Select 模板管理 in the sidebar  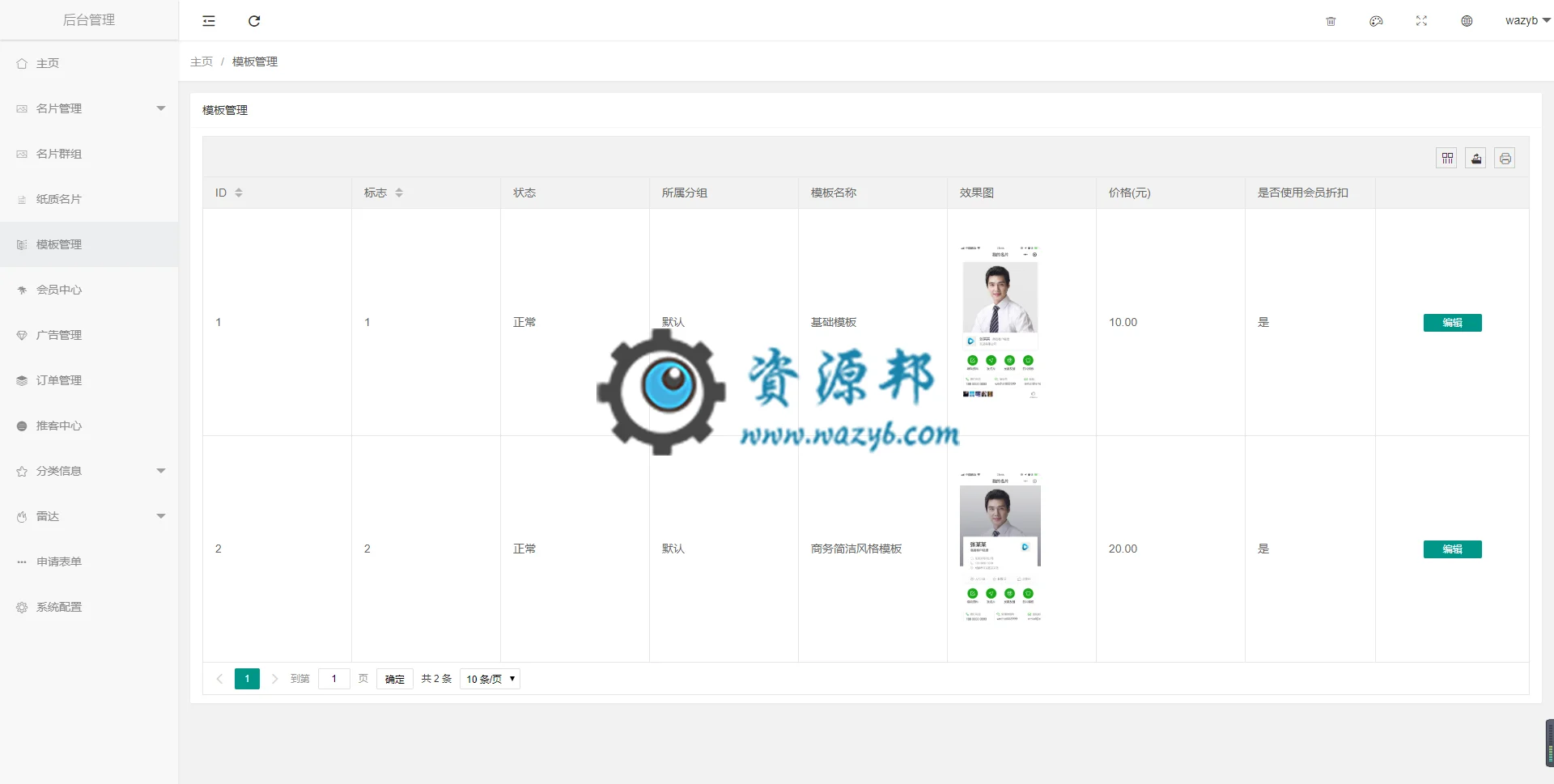pos(89,244)
